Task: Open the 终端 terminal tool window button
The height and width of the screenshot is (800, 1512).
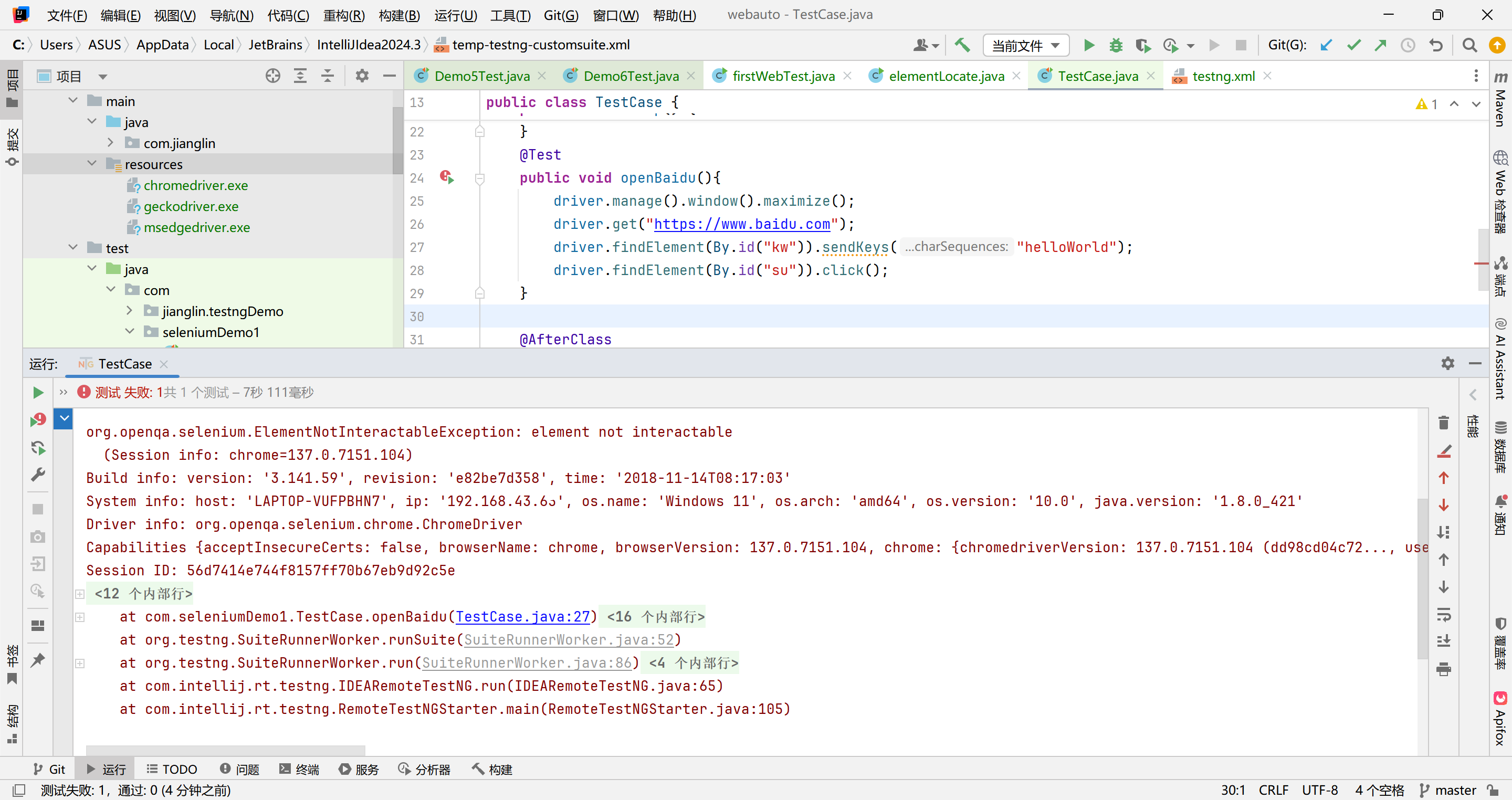Action: [x=299, y=769]
